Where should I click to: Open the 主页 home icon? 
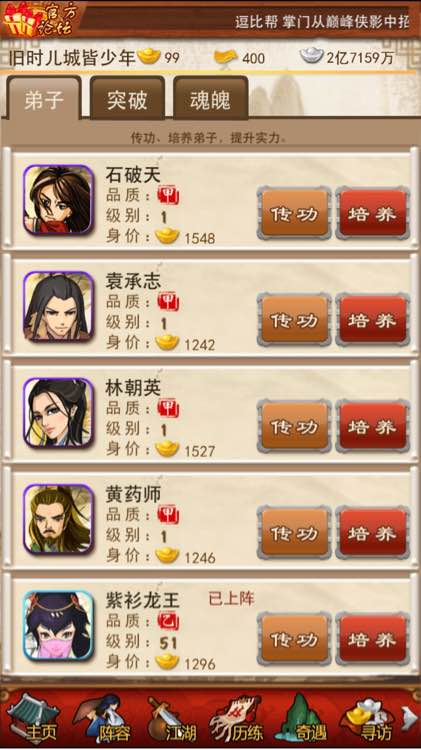35,718
